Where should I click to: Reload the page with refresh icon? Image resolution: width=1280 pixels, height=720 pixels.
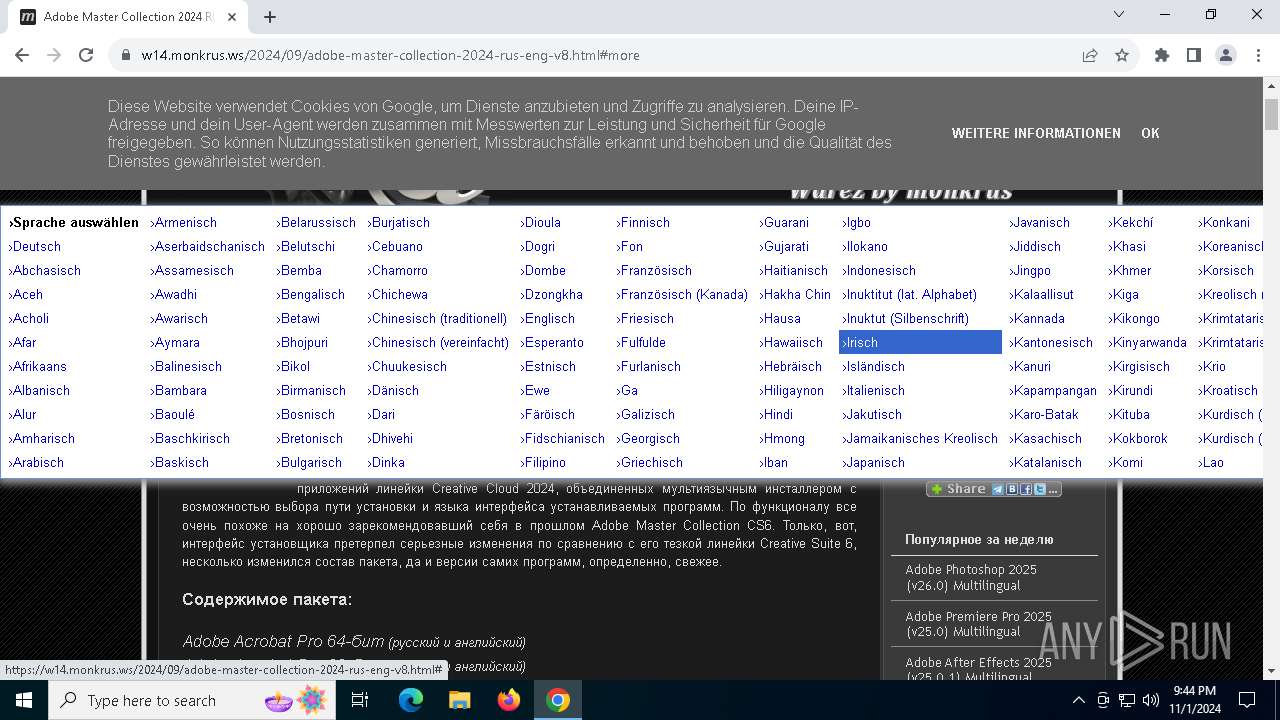point(86,55)
